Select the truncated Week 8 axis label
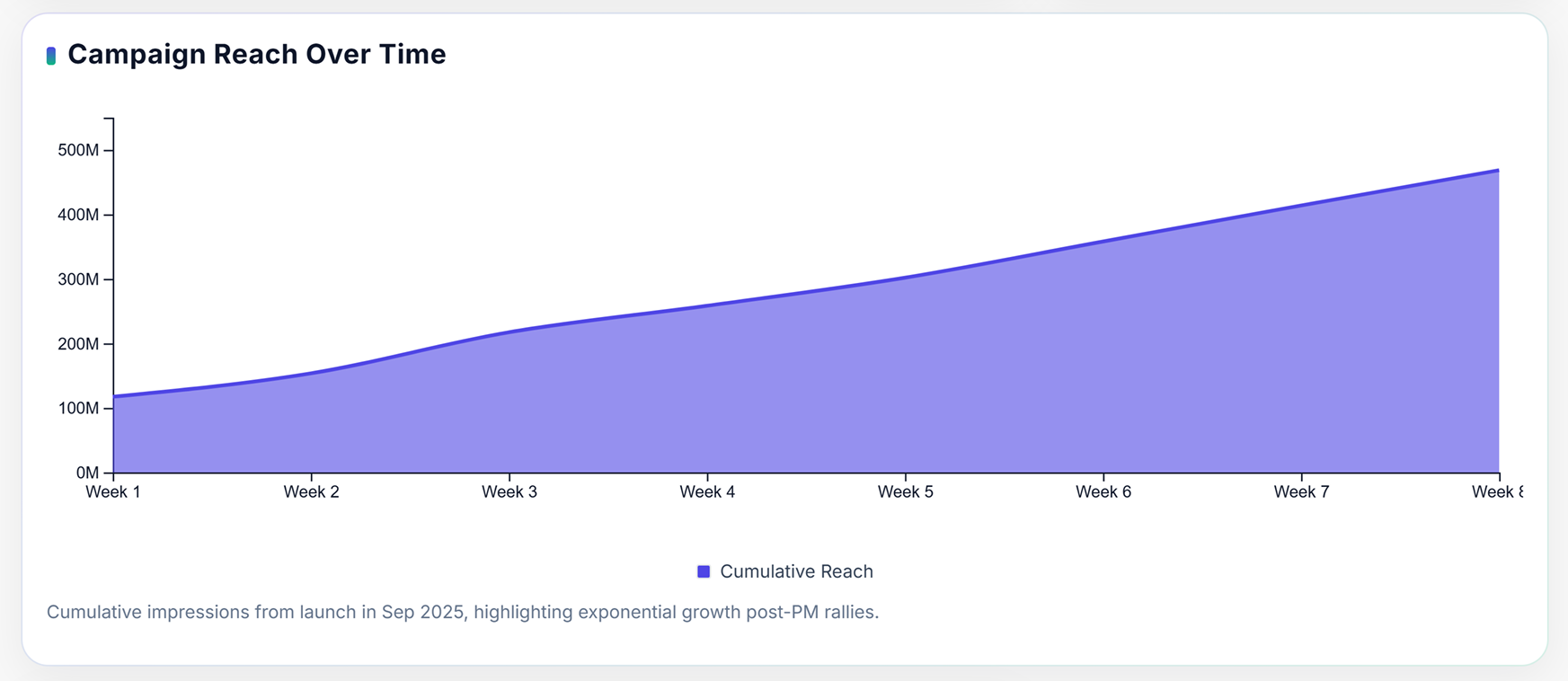 click(x=1497, y=492)
